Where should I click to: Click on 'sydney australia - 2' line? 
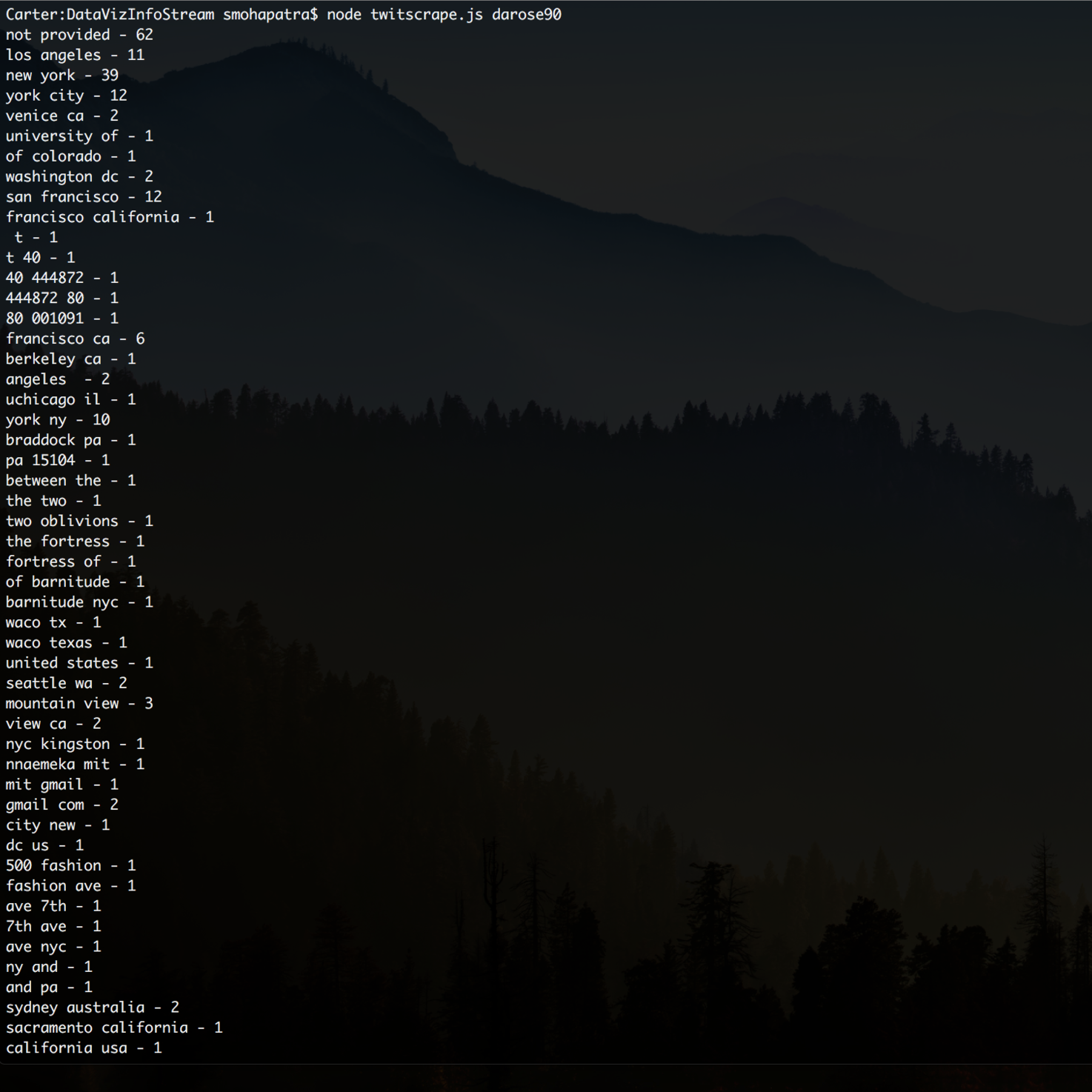pyautogui.click(x=93, y=1008)
